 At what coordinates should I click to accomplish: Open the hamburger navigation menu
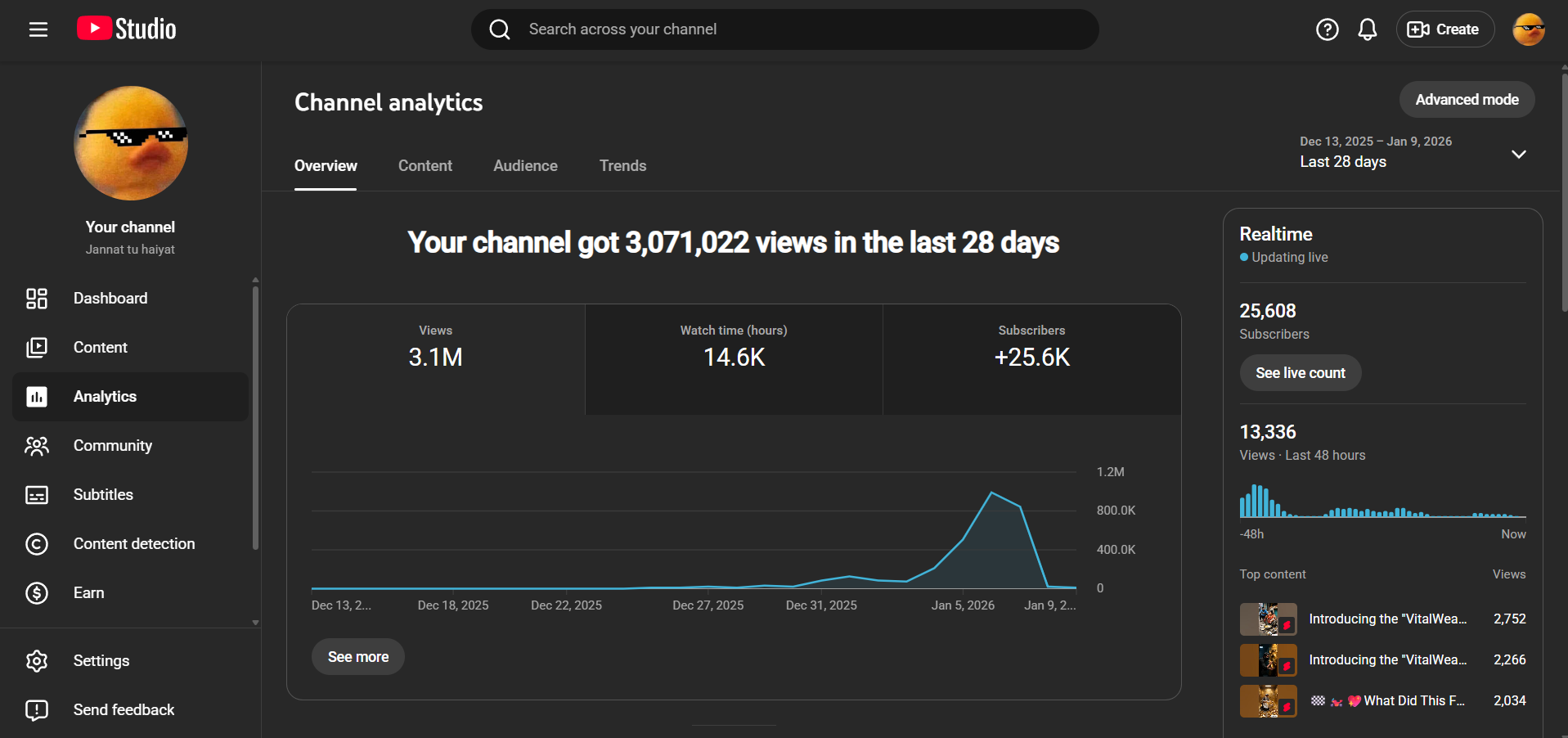pyautogui.click(x=38, y=29)
